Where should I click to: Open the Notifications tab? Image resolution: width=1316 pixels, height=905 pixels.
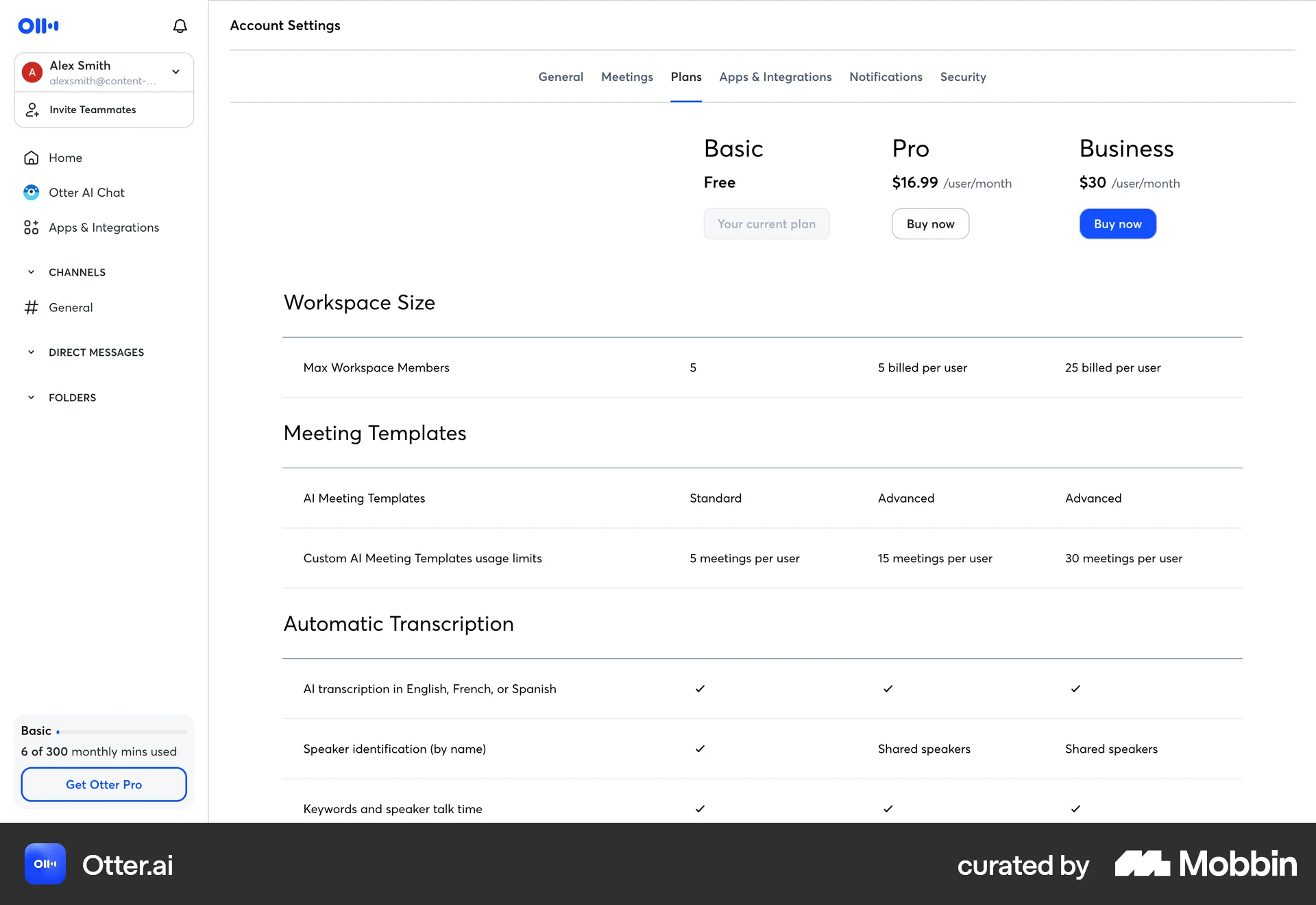tap(886, 77)
